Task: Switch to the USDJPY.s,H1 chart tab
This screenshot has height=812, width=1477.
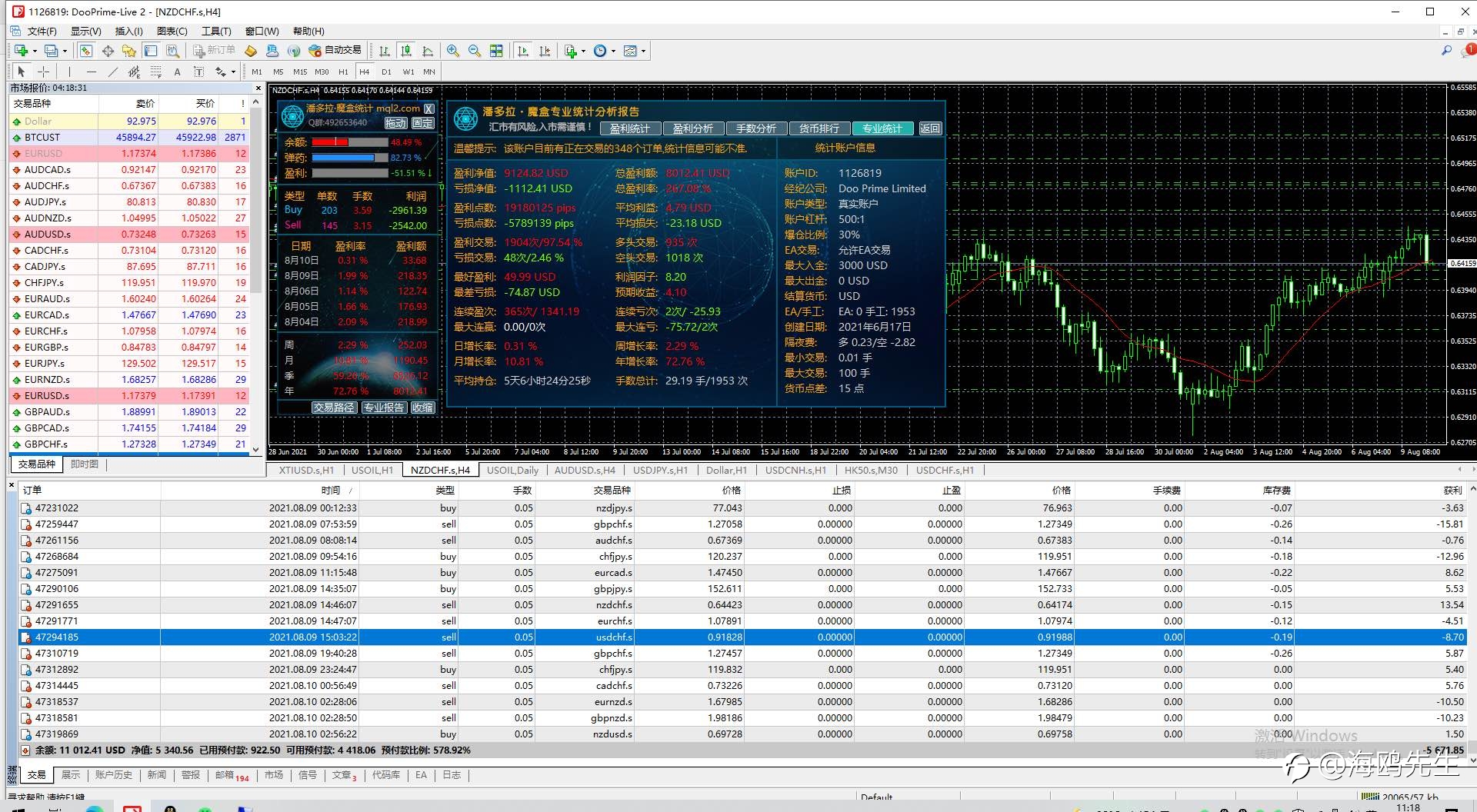Action: pyautogui.click(x=660, y=470)
